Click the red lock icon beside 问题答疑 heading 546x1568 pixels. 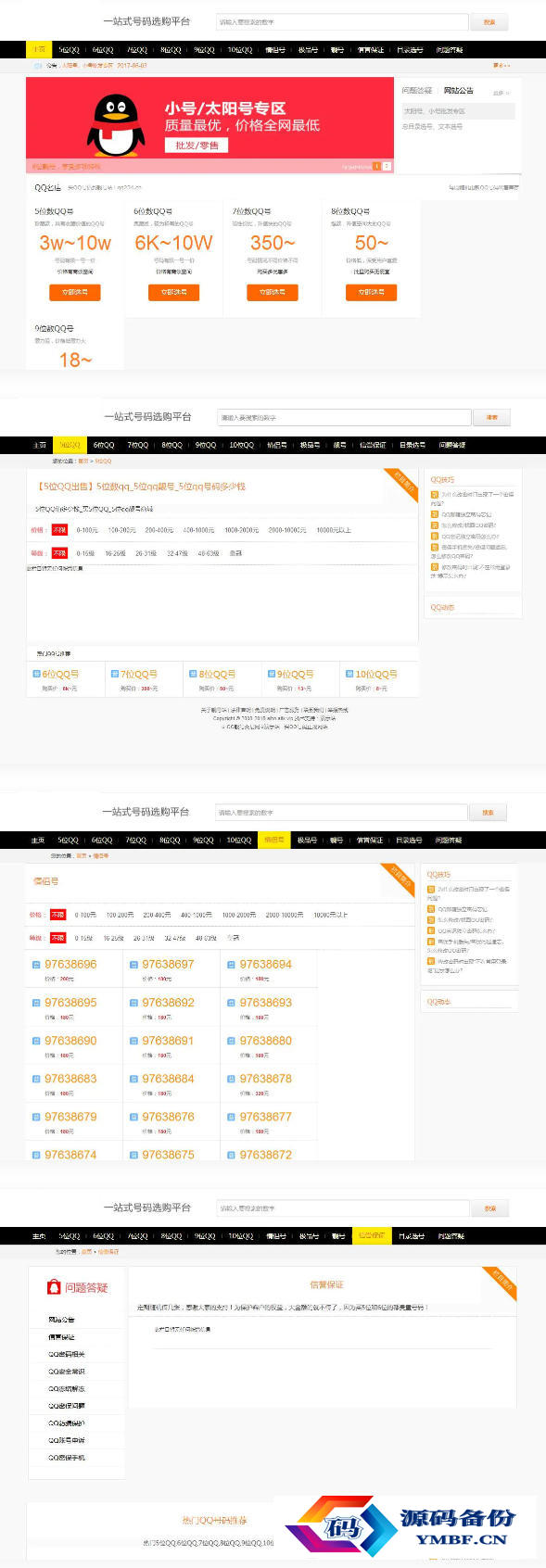[54, 1287]
